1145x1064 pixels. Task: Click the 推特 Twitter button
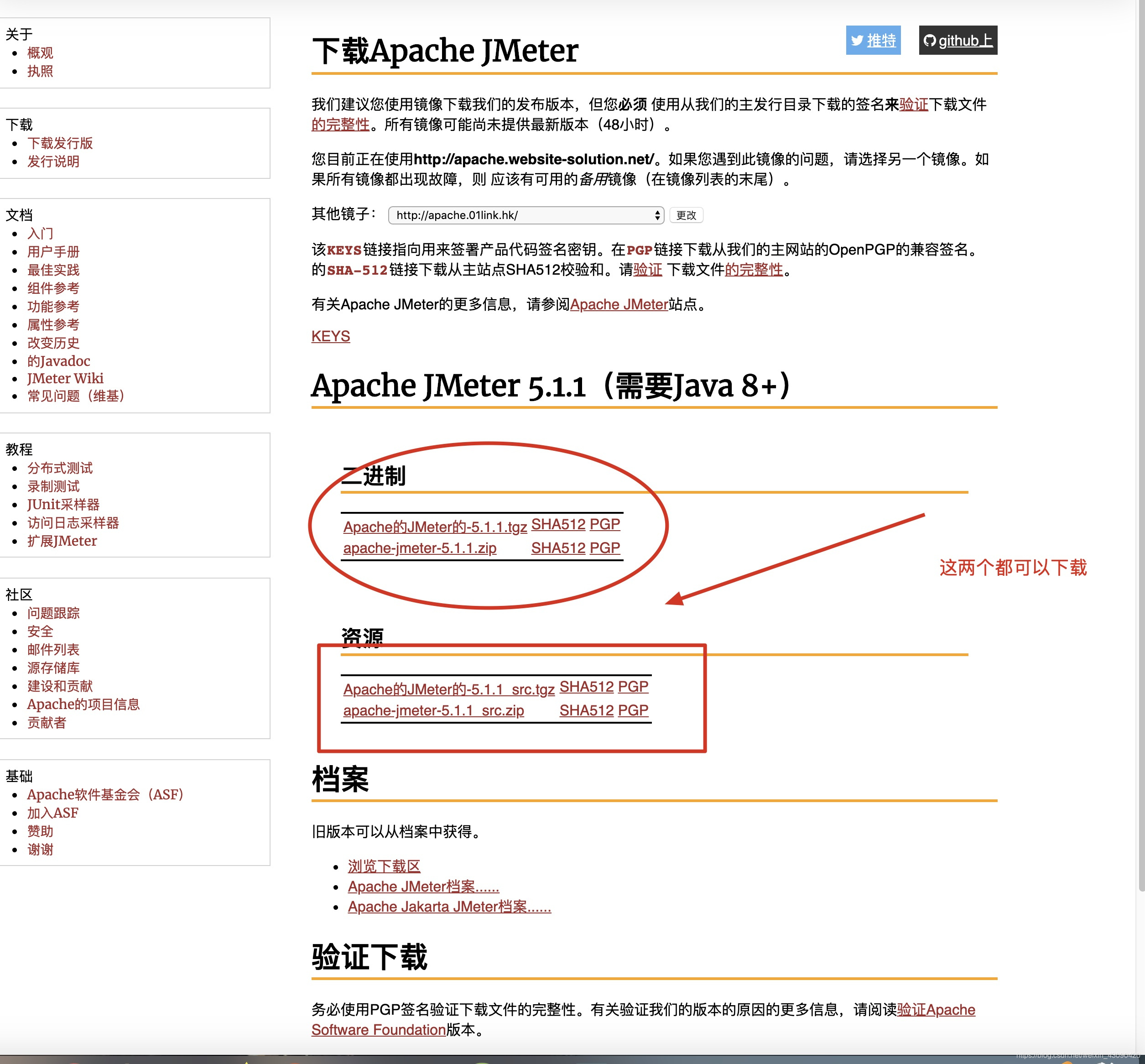point(873,40)
